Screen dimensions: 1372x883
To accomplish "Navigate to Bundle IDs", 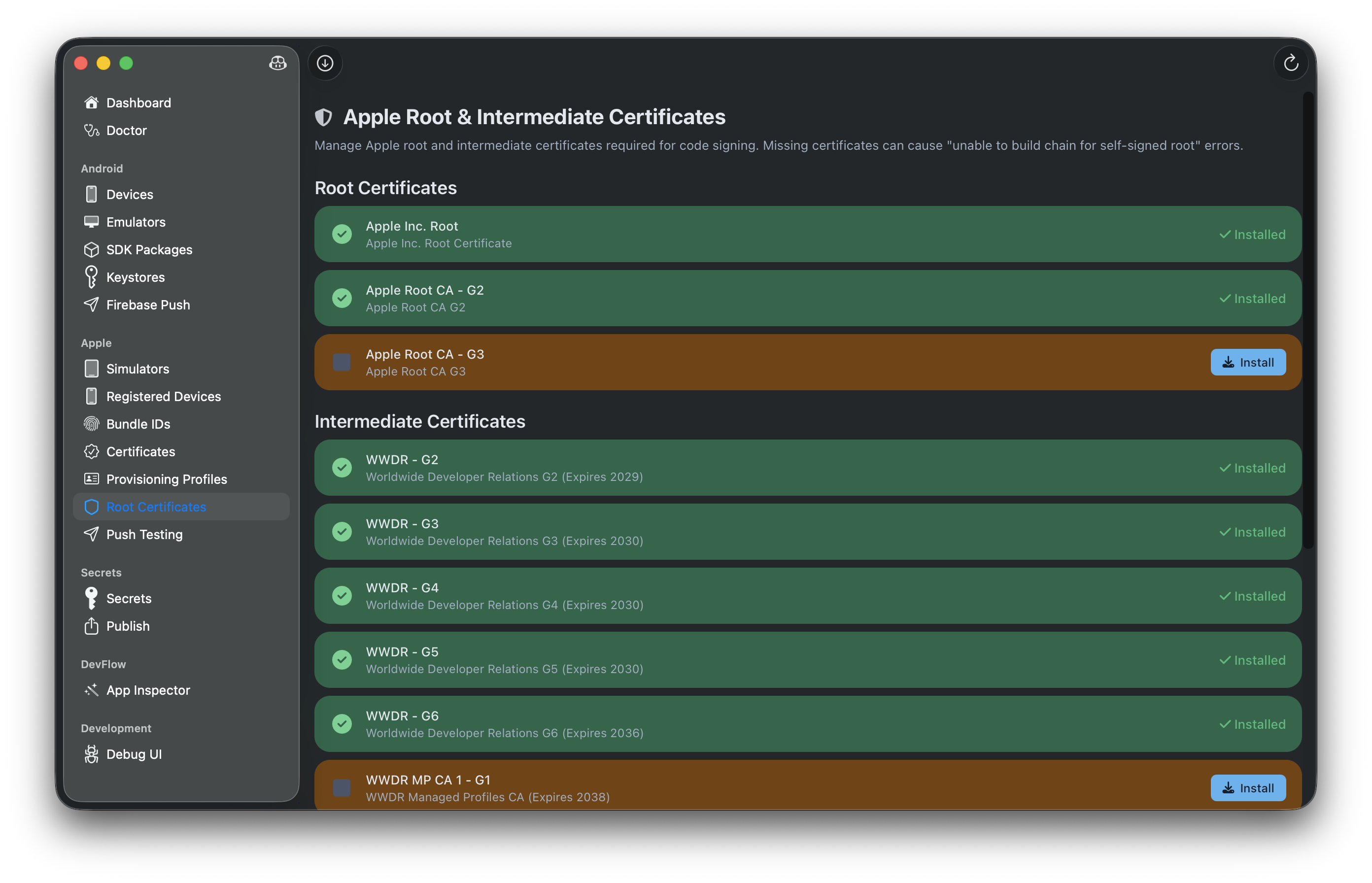I will [x=181, y=424].
